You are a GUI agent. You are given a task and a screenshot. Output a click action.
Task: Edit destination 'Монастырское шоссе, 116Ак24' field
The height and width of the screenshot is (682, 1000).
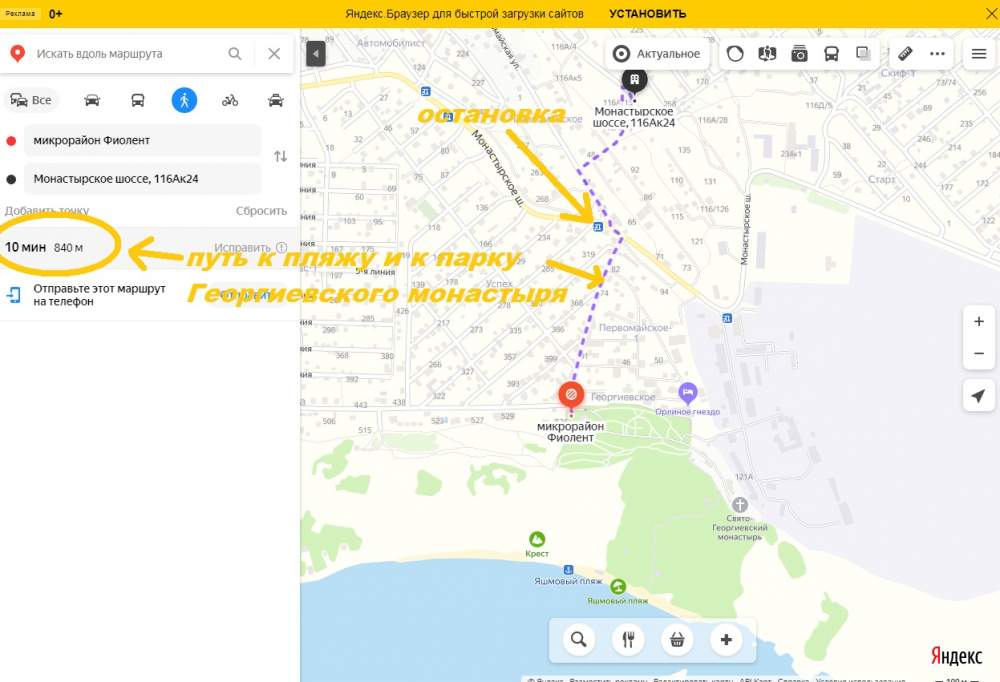click(x=142, y=179)
